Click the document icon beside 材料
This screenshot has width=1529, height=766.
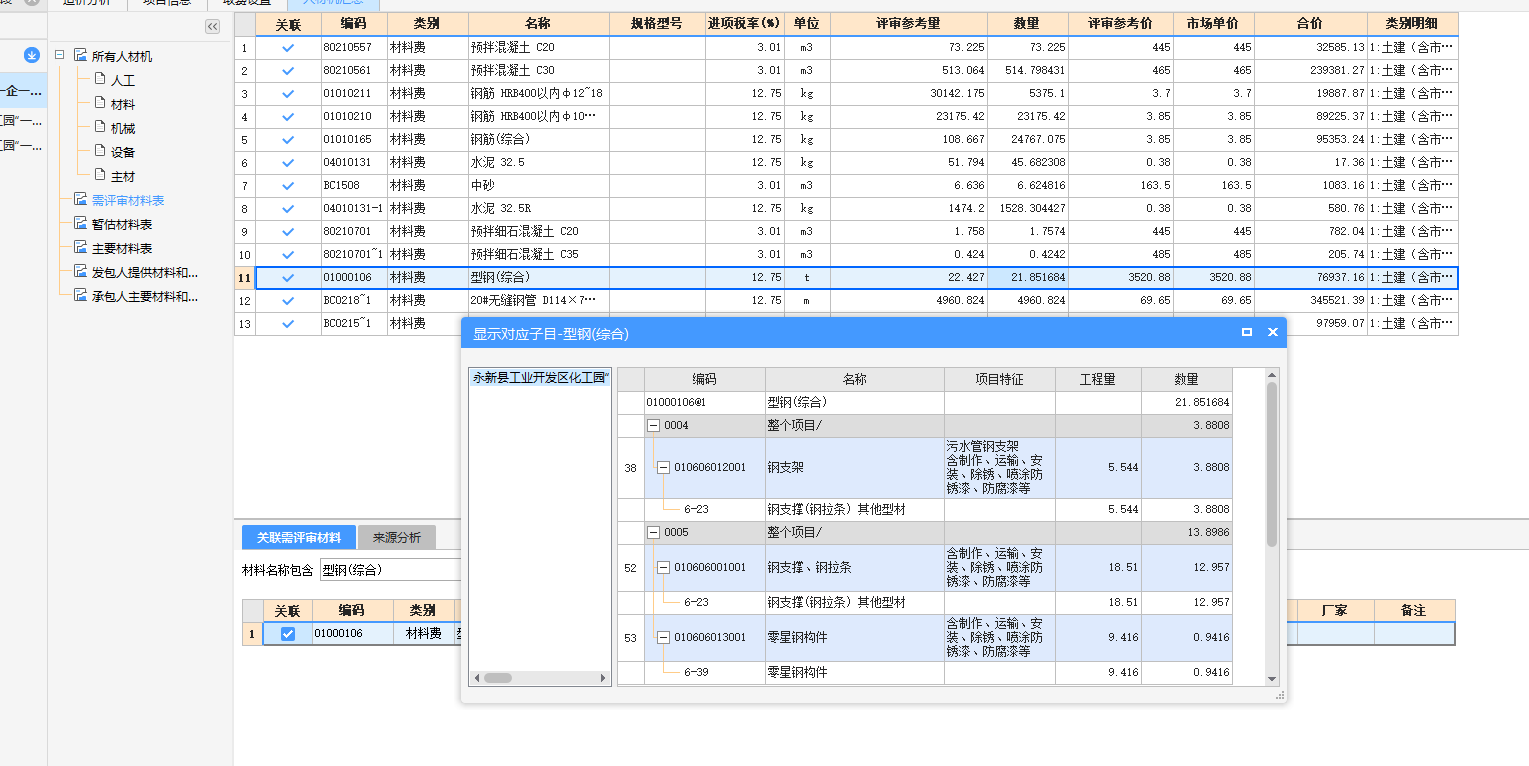(x=99, y=103)
